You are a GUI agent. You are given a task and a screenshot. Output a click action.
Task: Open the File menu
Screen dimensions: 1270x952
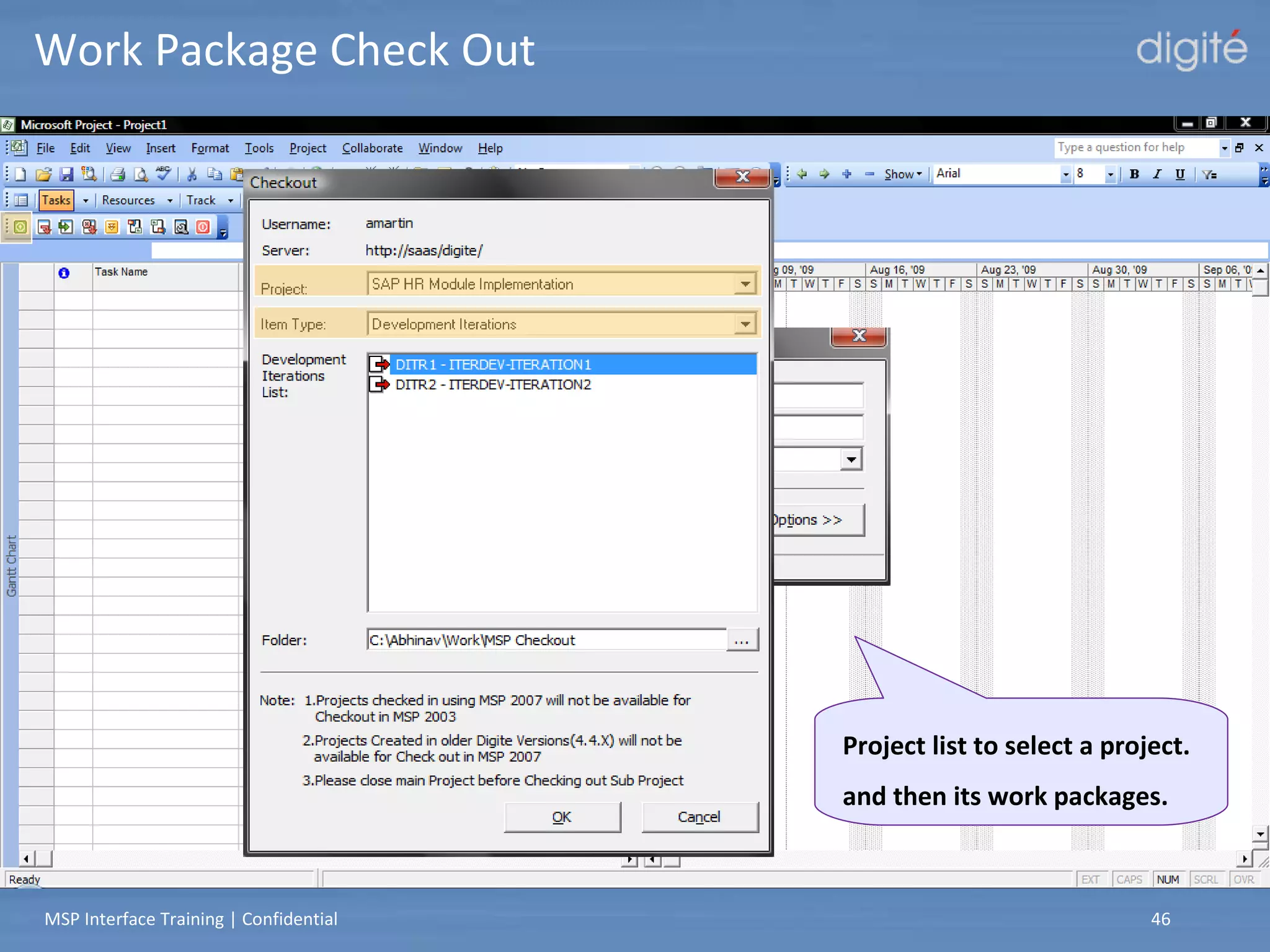(x=45, y=148)
